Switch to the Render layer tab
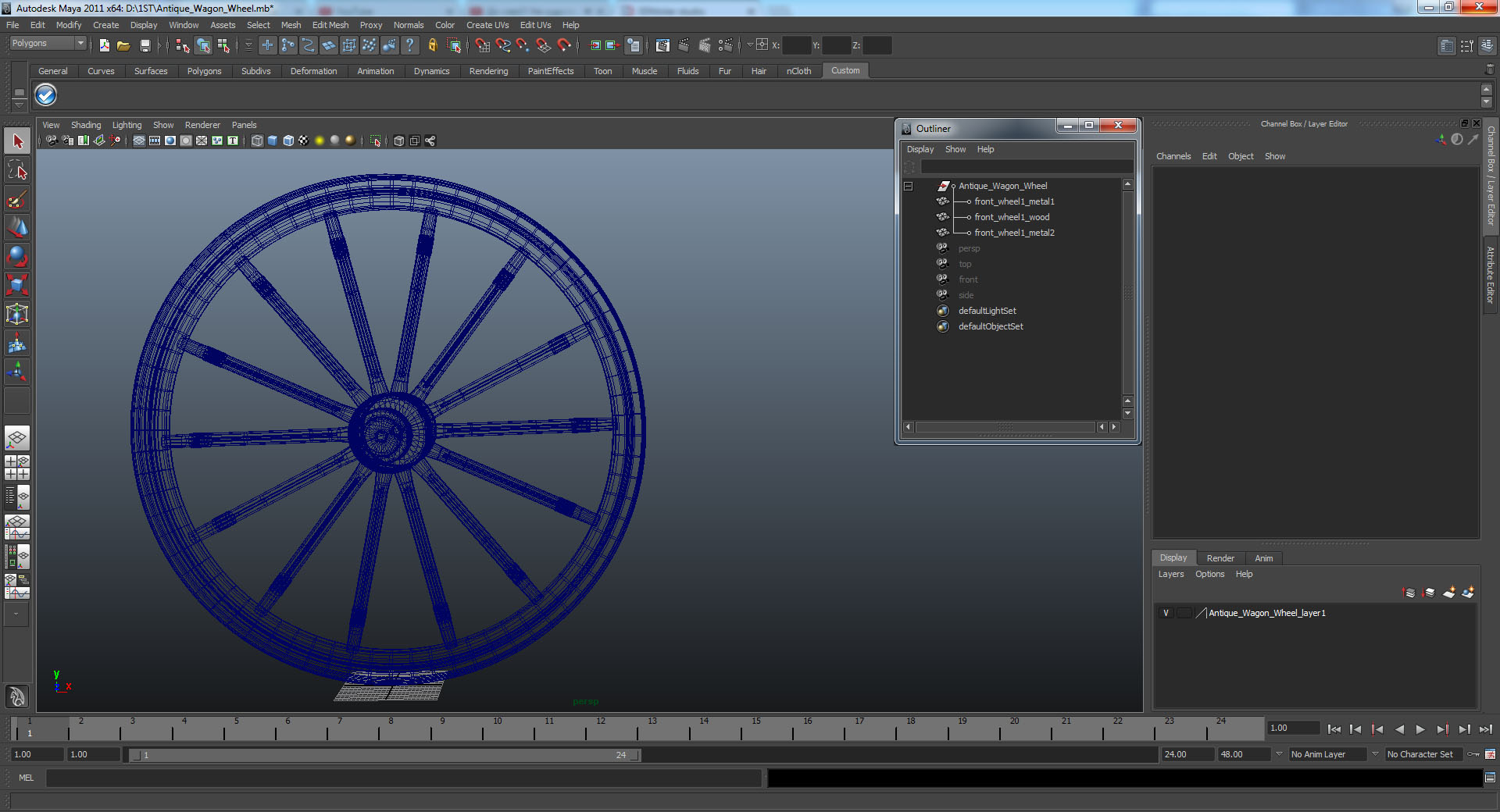The image size is (1500, 812). (1220, 558)
